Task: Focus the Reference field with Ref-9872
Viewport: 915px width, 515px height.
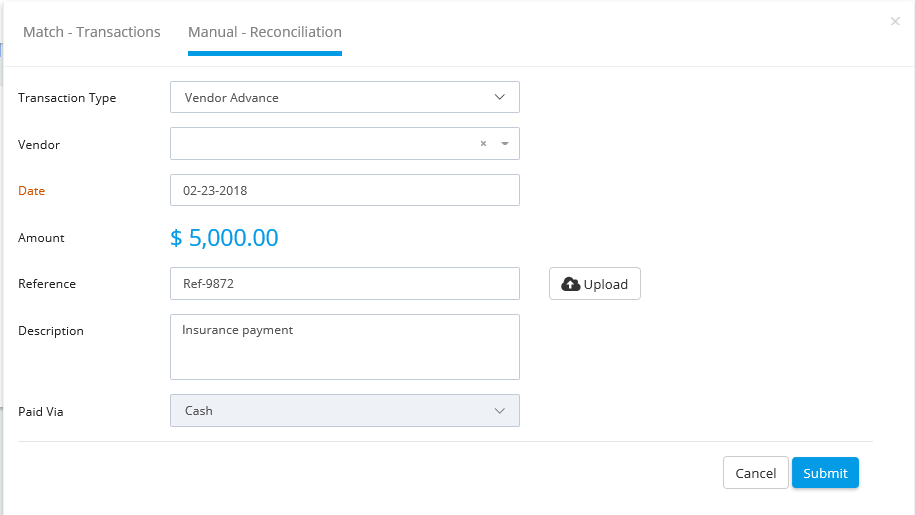Action: (x=345, y=283)
